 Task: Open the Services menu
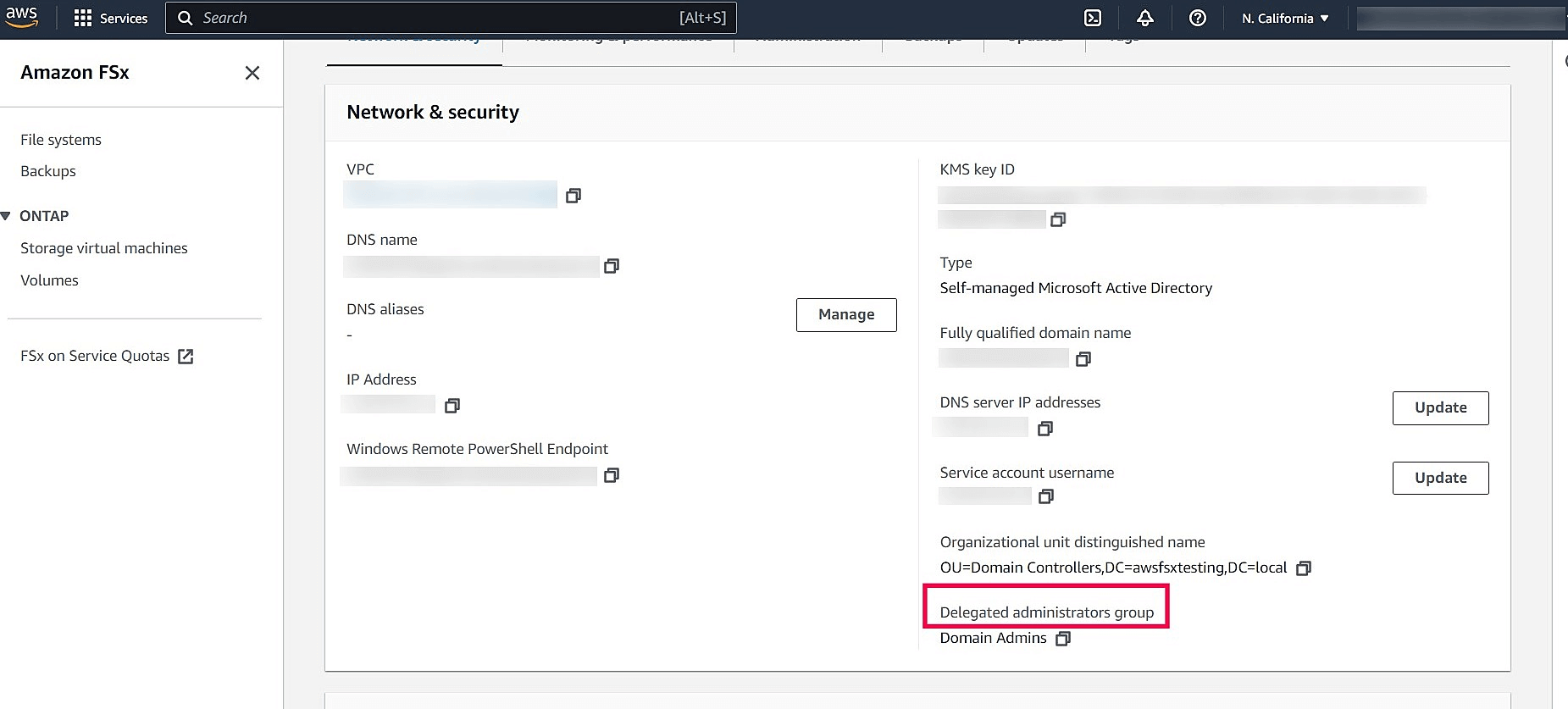pos(111,18)
